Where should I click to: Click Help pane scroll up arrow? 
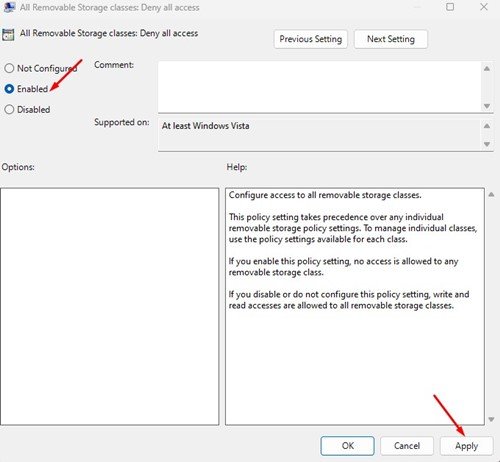pyautogui.click(x=491, y=194)
